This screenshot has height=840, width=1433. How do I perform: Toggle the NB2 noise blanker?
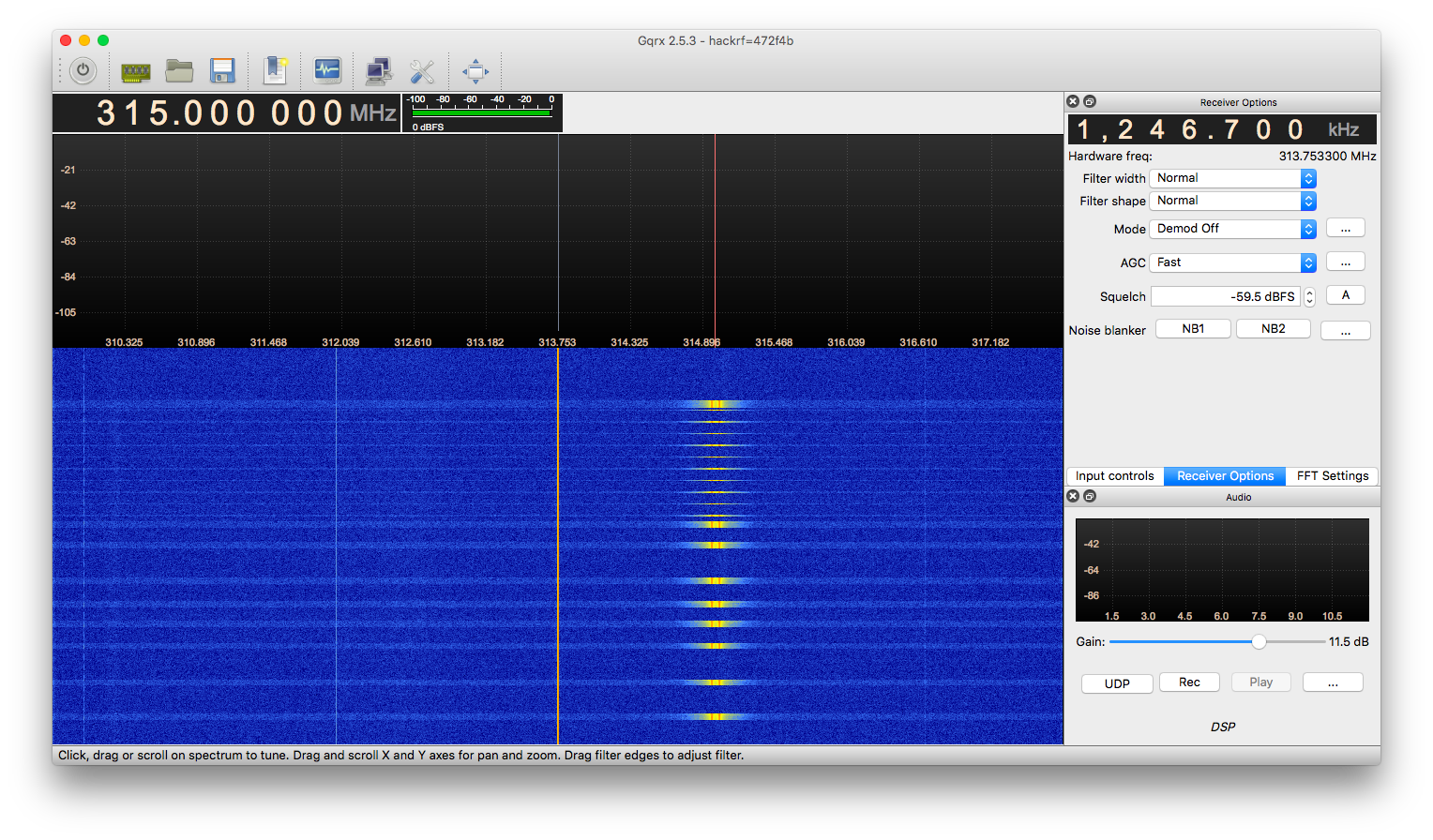click(1274, 329)
